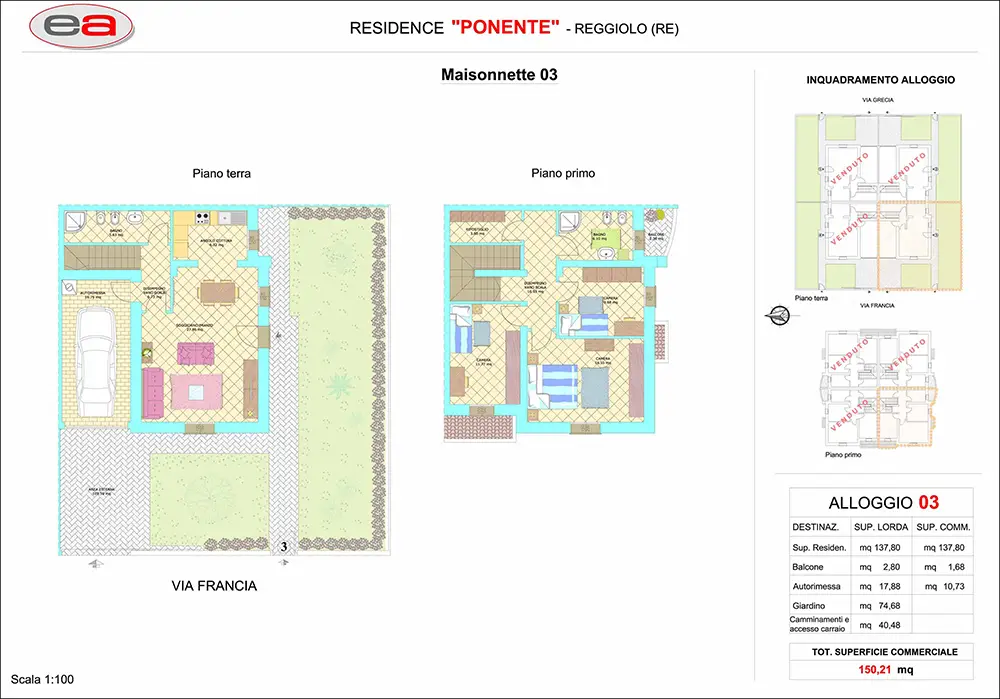Select the Piano primo heading

tap(563, 173)
